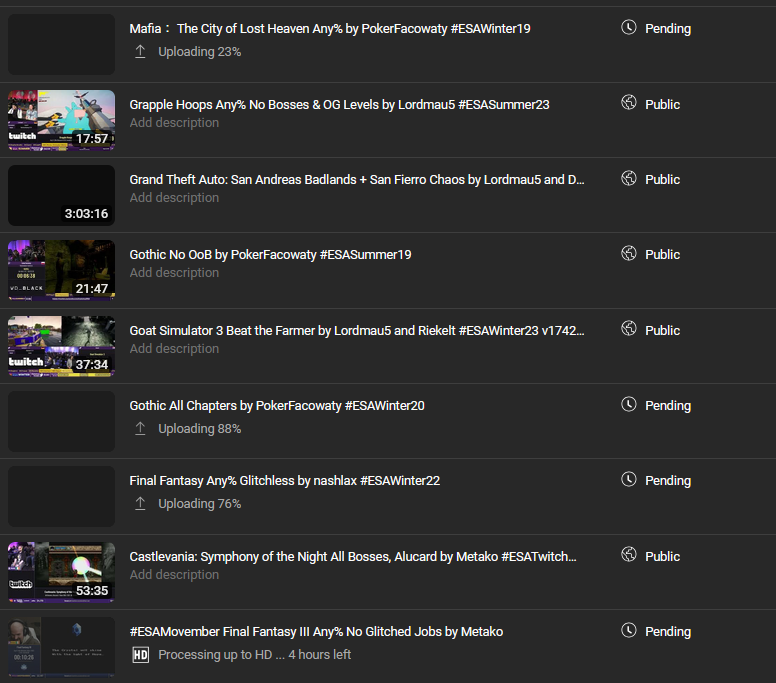Click the pending clock icon for Gothic All Chapters
This screenshot has width=776, height=683.
[x=629, y=404]
